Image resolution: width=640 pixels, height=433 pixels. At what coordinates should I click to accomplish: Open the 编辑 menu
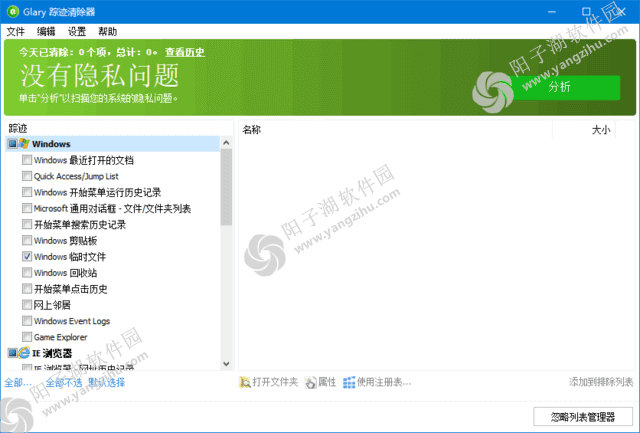[46, 31]
